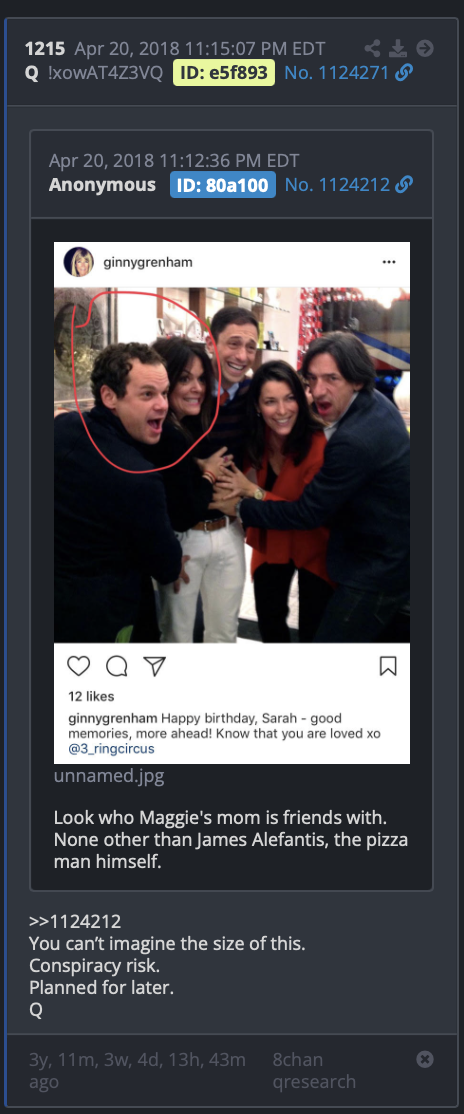Open post link No. 1124212

pyautogui.click(x=337, y=185)
